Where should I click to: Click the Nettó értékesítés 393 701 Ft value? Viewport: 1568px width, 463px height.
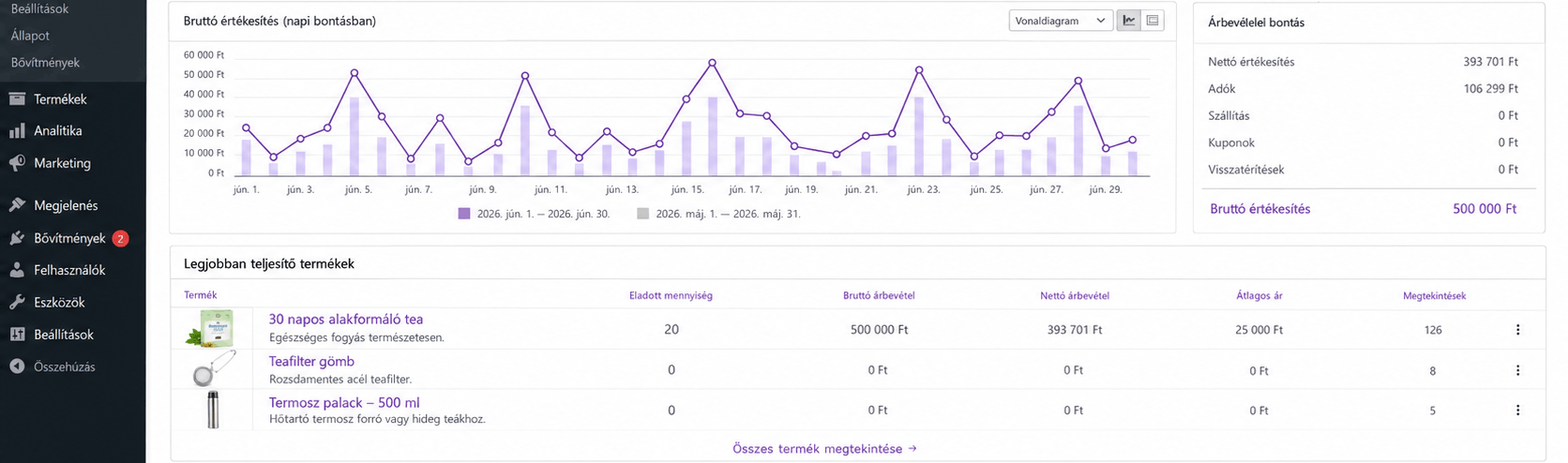pyautogui.click(x=1490, y=62)
